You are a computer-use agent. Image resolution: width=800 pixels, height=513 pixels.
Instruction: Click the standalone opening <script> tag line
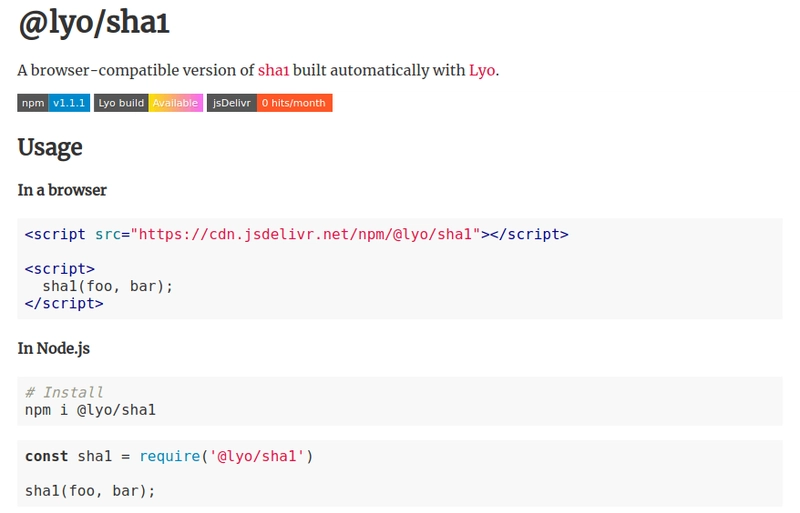(60, 268)
